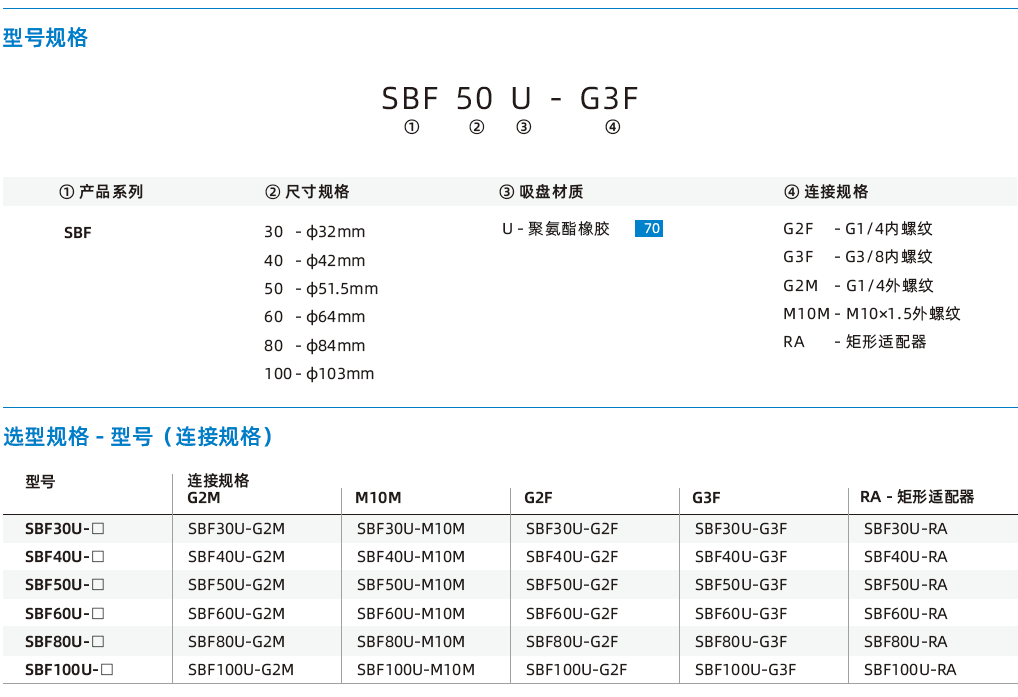Click the SBF30U-G2F cell
Screen dimensions: 1018x697
pyautogui.click(x=572, y=529)
